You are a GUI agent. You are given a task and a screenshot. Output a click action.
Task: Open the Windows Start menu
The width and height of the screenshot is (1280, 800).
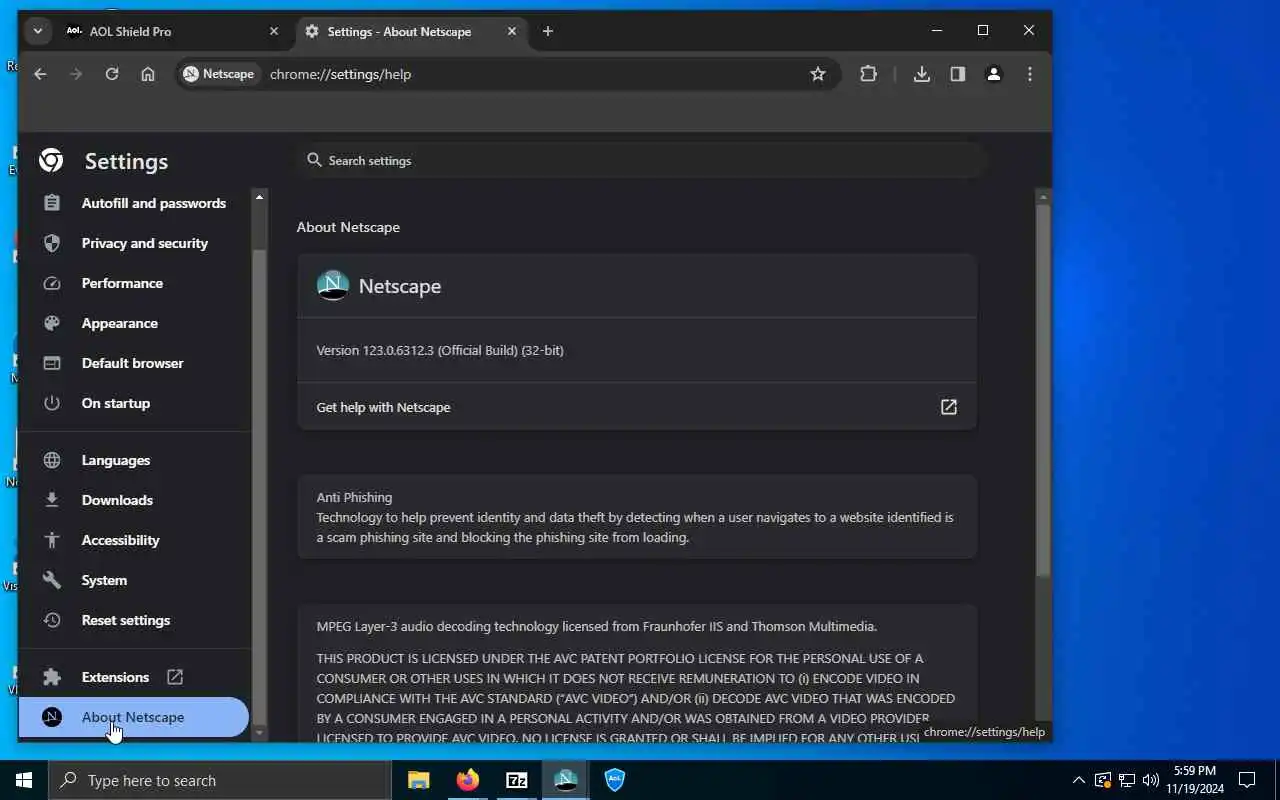pos(24,780)
